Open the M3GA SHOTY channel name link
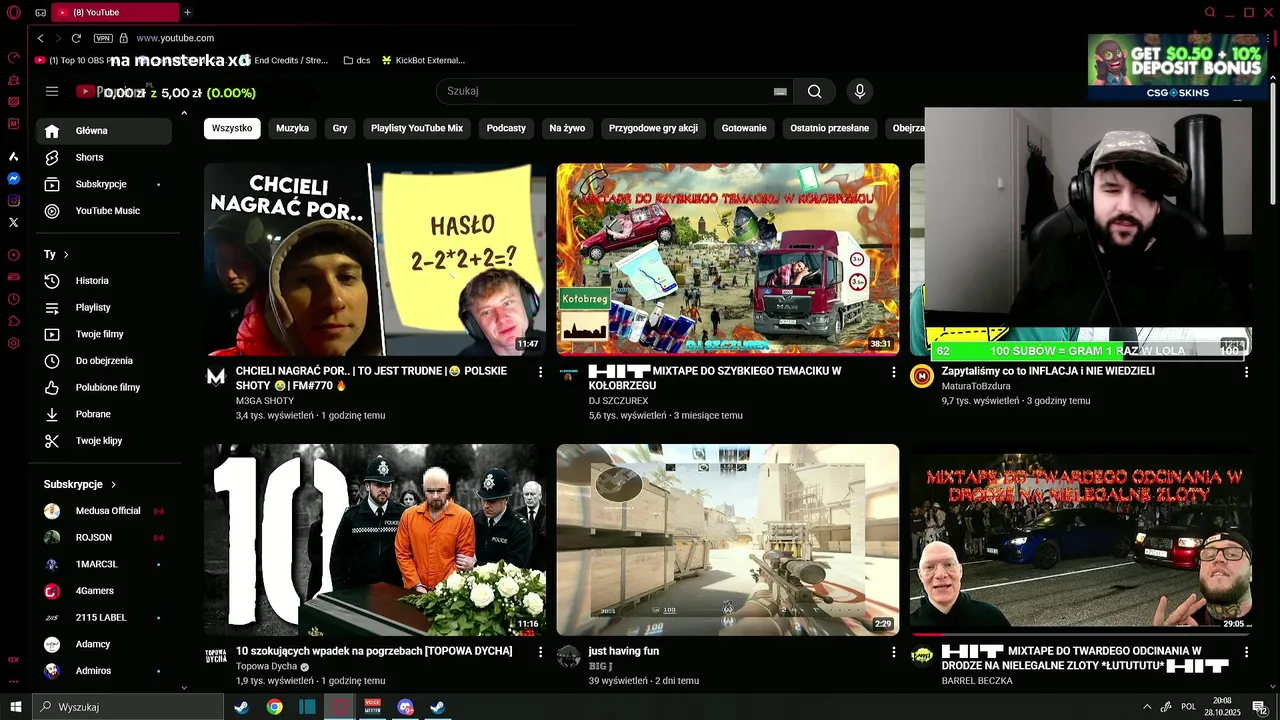 point(265,401)
